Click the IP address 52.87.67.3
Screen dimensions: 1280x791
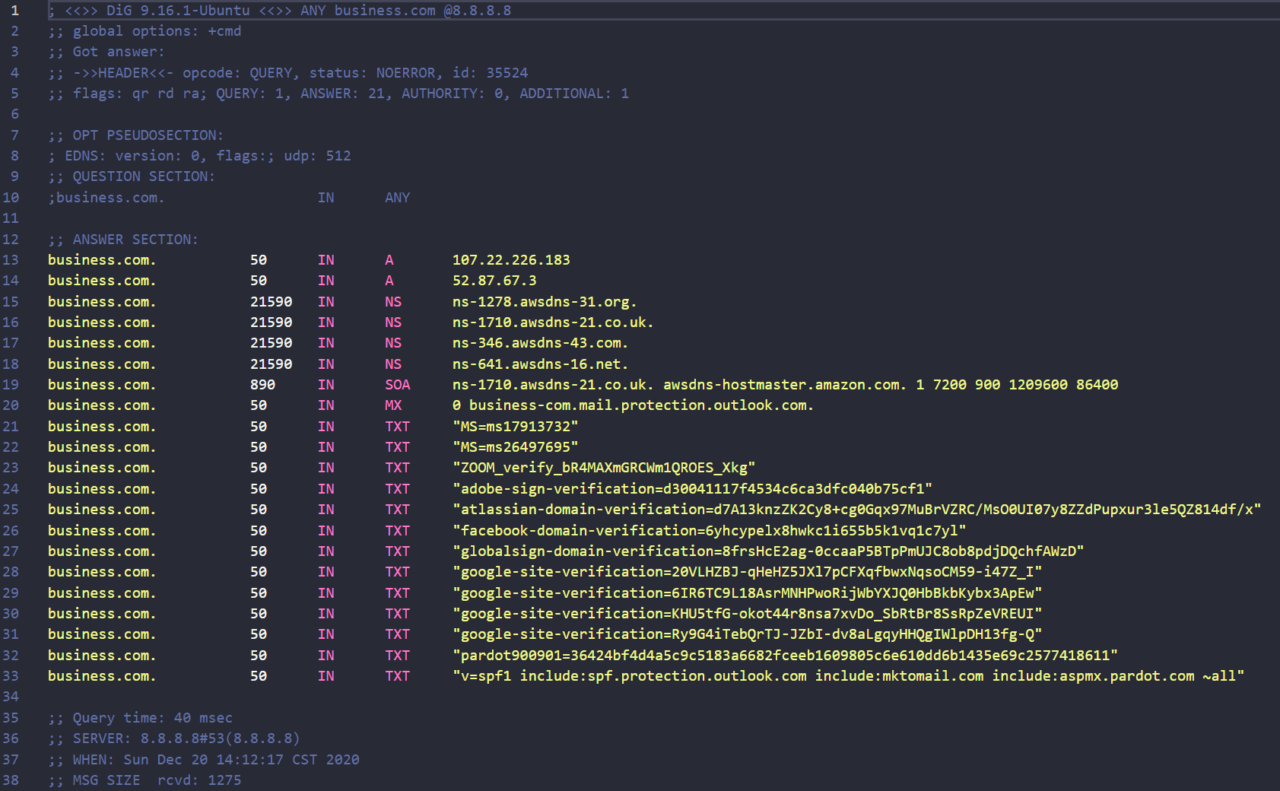pos(494,281)
